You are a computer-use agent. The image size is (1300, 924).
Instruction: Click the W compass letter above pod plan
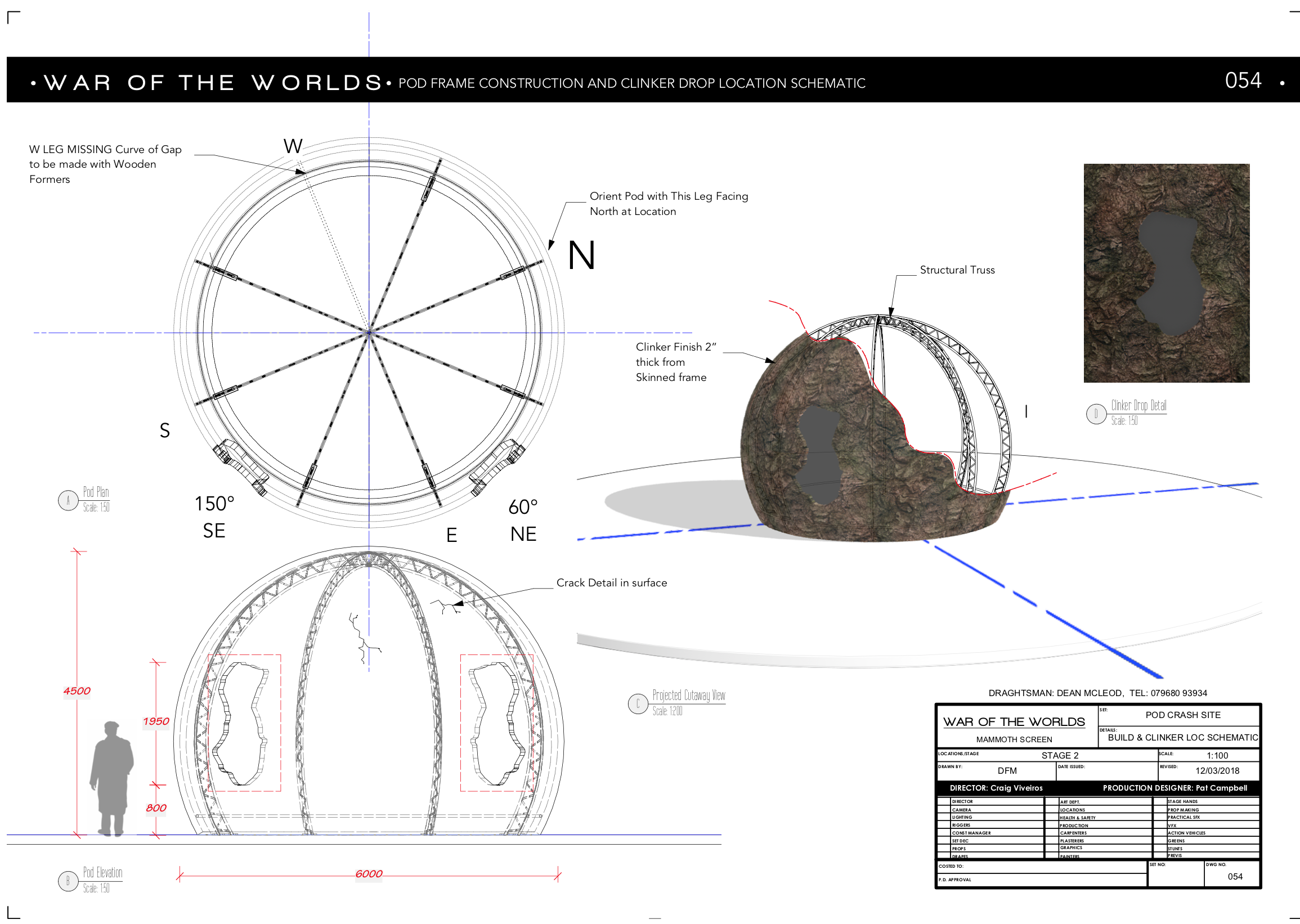(293, 147)
